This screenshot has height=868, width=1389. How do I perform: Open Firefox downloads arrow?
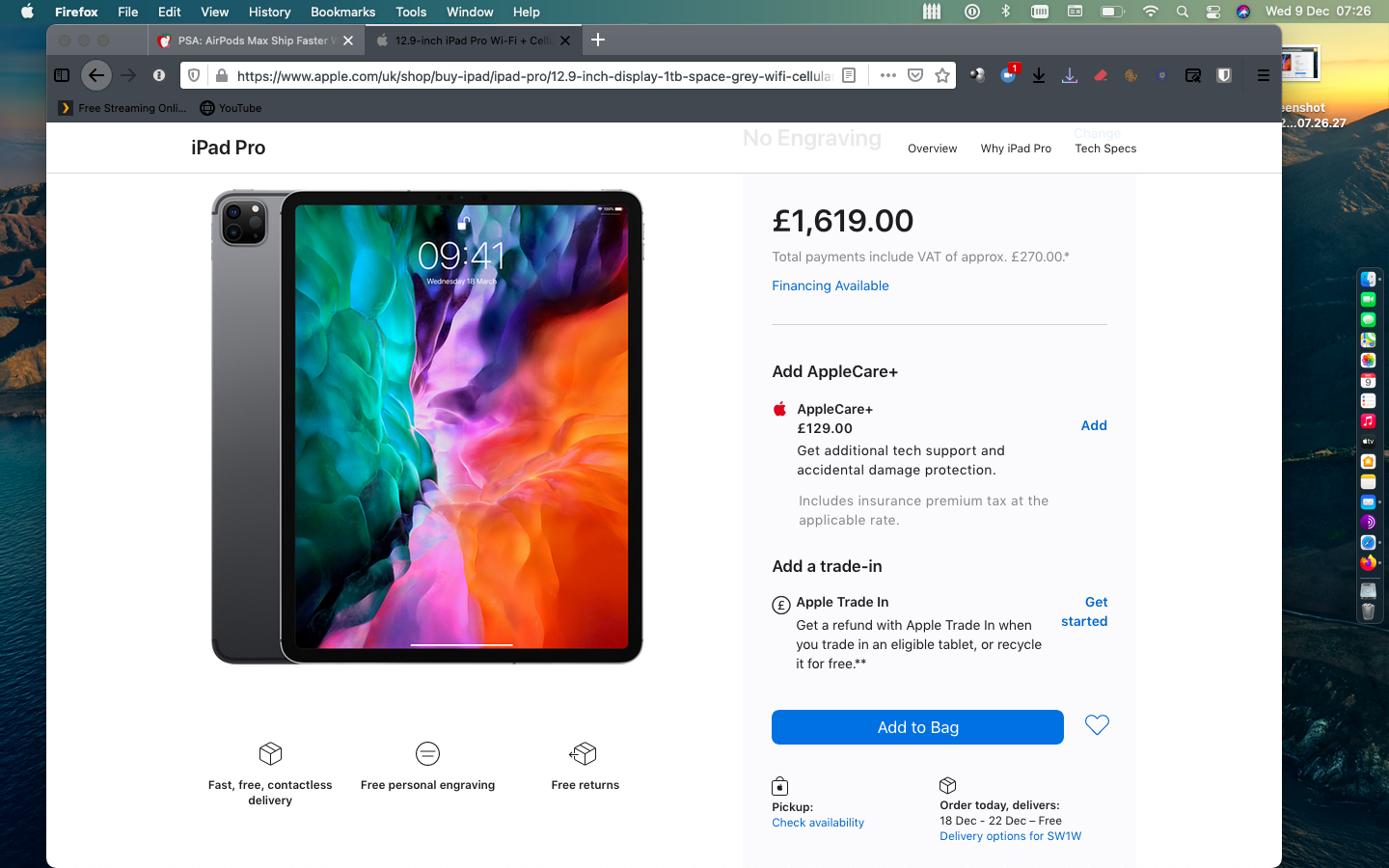pyautogui.click(x=1039, y=75)
